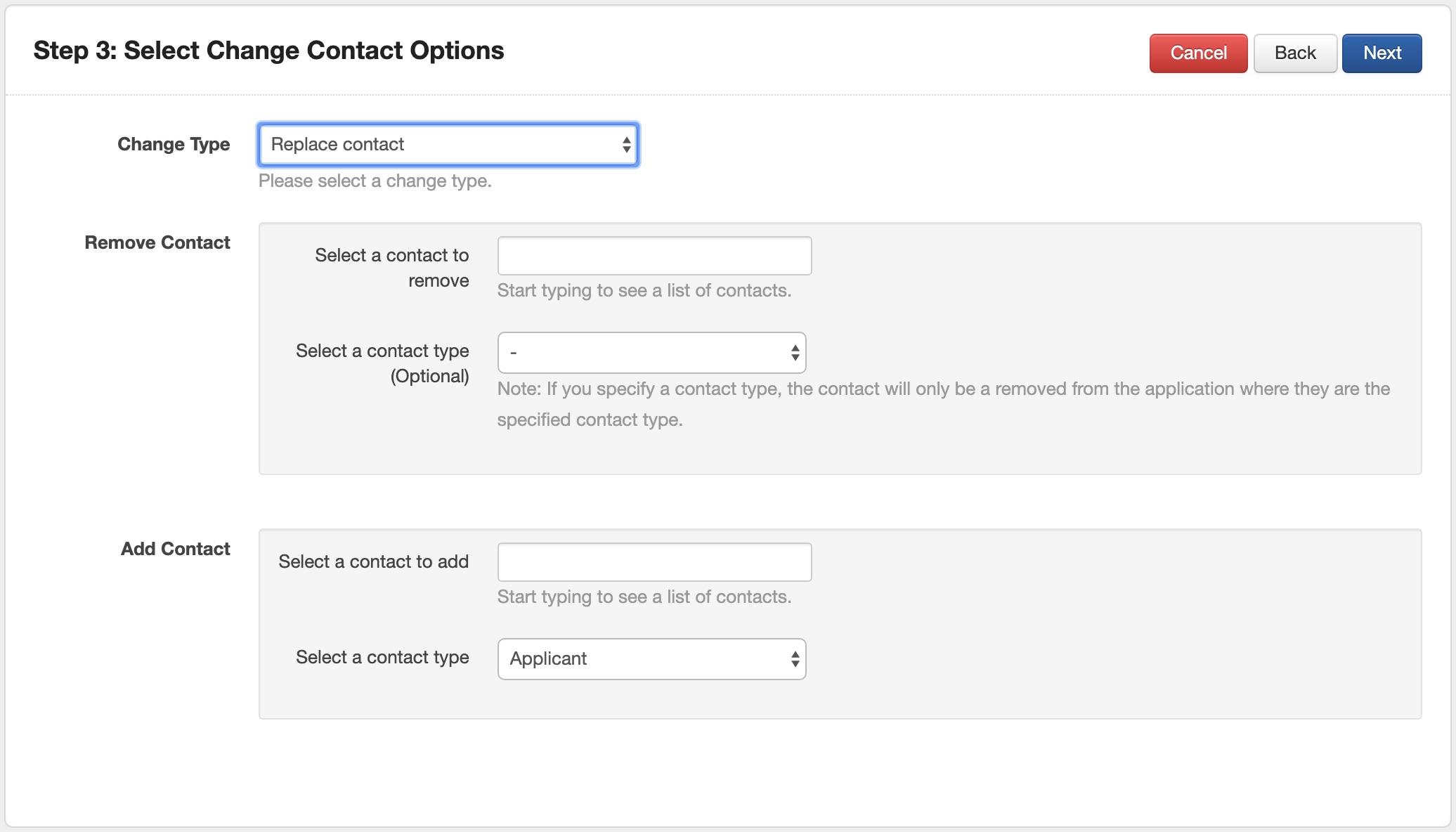
Task: Click the "Change Type" field label
Action: [174, 144]
